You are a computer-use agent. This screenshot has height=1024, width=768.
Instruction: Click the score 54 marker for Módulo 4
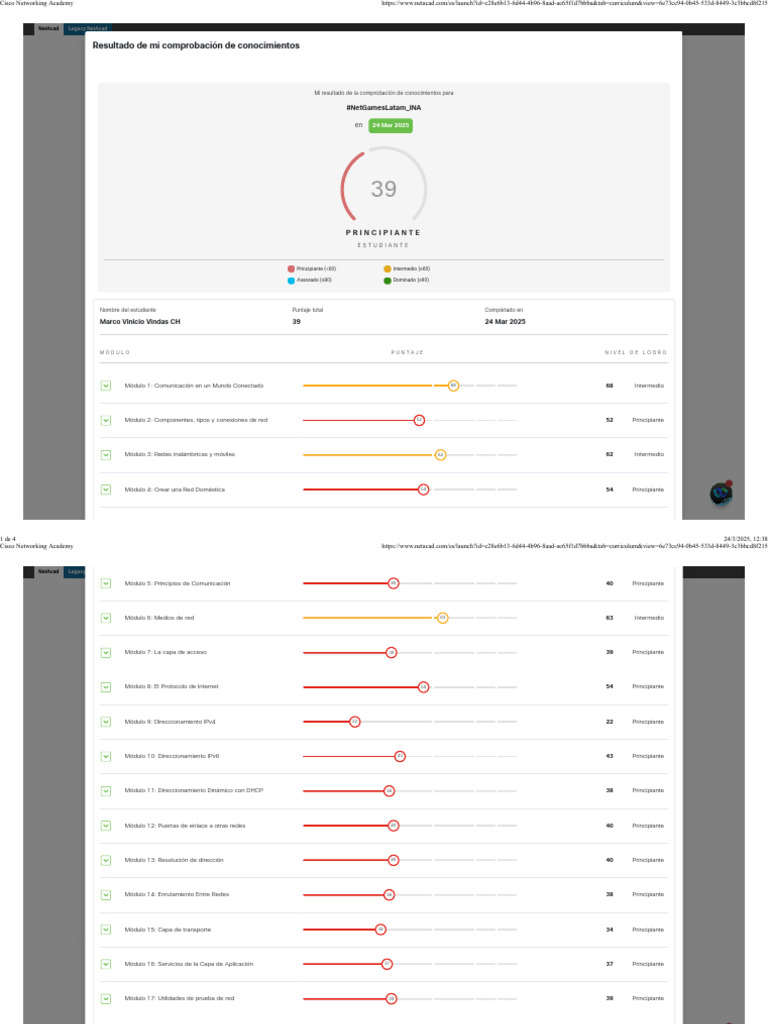[423, 490]
